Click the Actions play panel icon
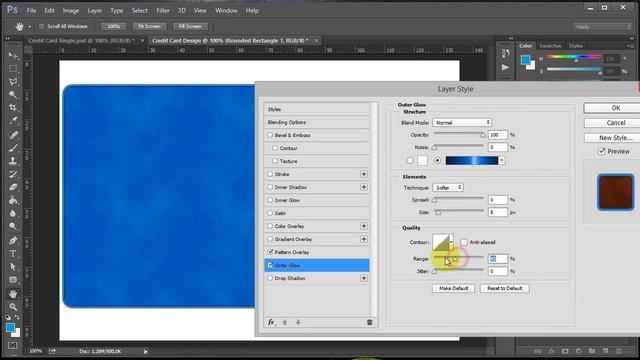Viewport: 640px width, 360px height. point(506,67)
